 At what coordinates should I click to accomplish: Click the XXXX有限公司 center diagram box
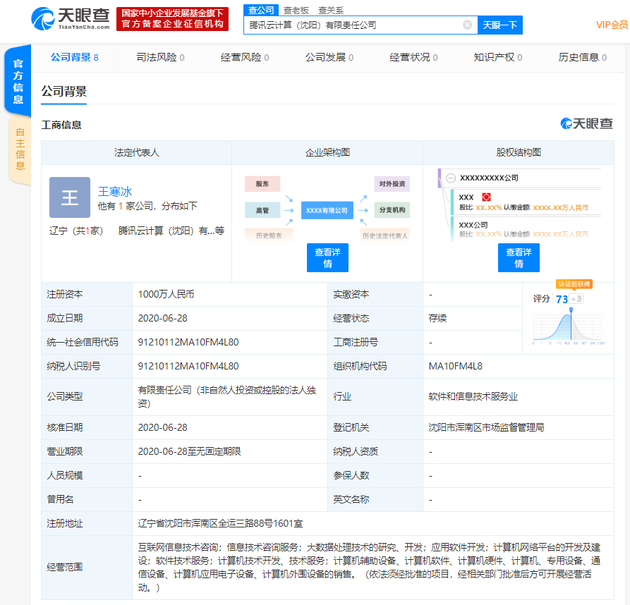click(327, 210)
